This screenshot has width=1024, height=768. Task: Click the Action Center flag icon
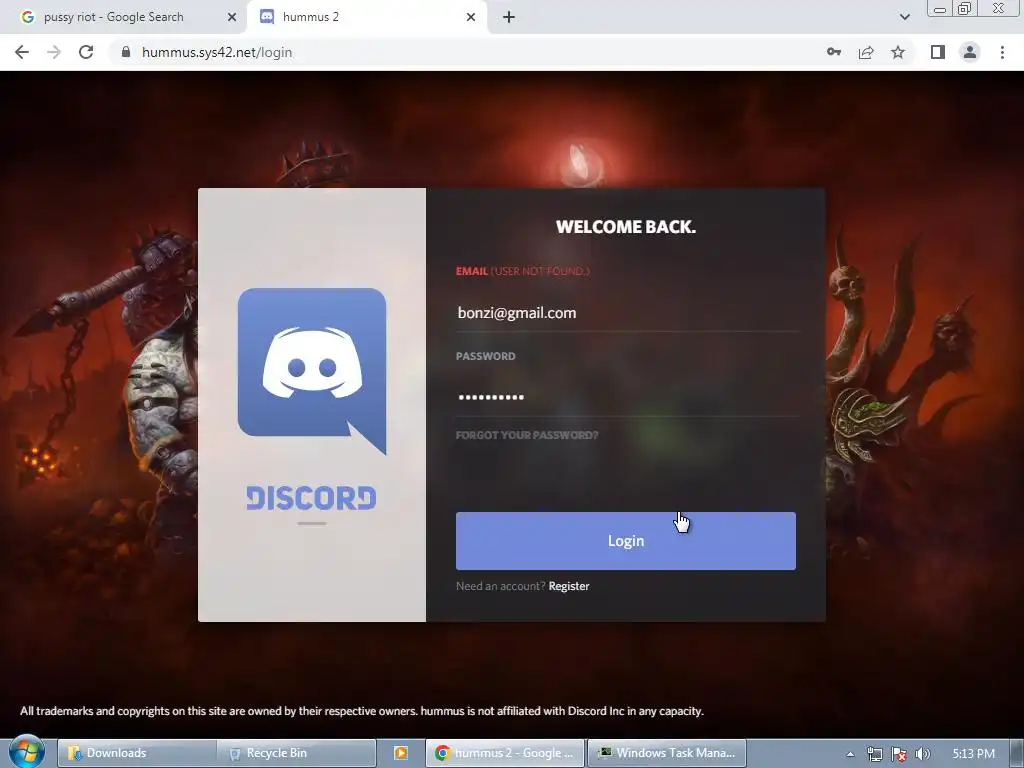click(899, 754)
